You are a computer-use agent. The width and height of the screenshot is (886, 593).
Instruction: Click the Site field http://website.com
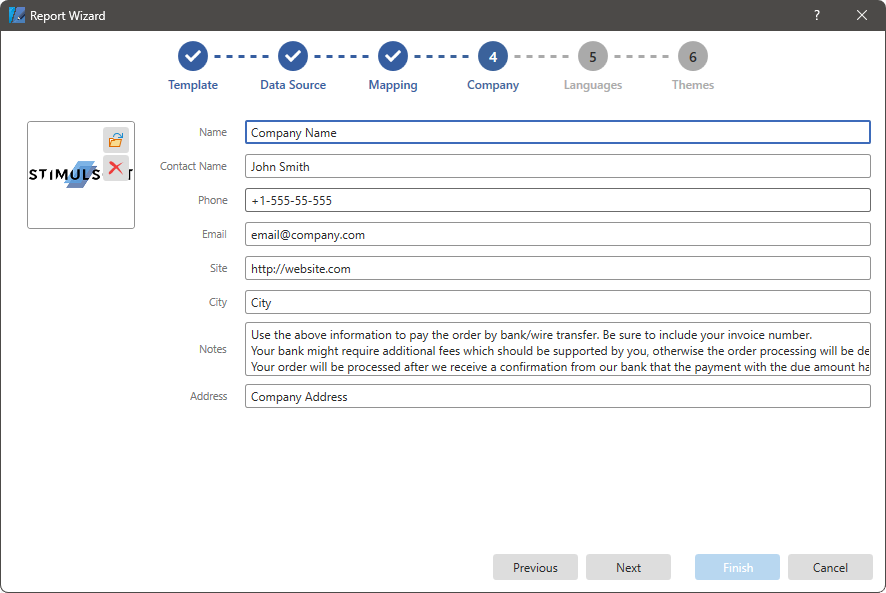pyautogui.click(x=558, y=268)
